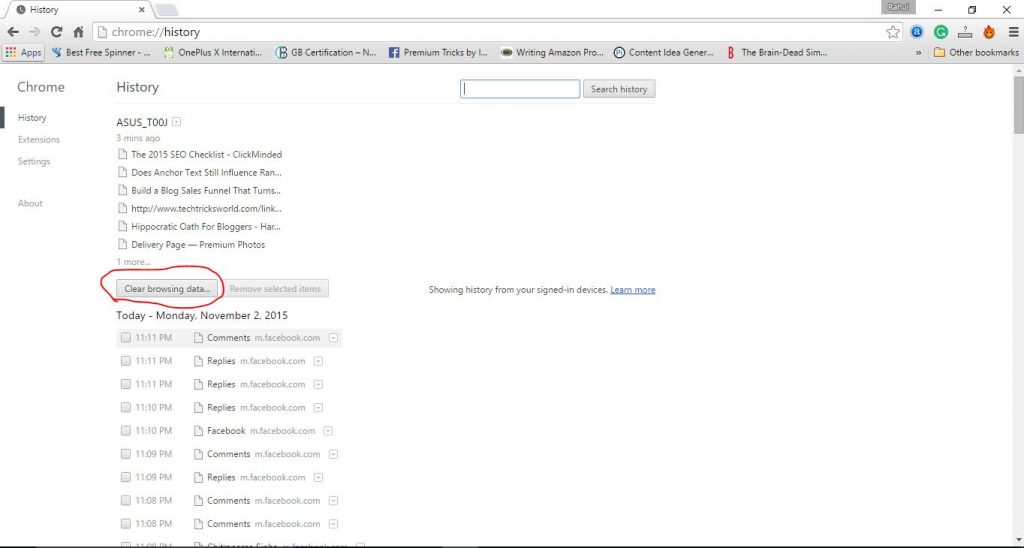Click the Clear browsing data button
This screenshot has height=548, width=1024.
click(x=167, y=289)
